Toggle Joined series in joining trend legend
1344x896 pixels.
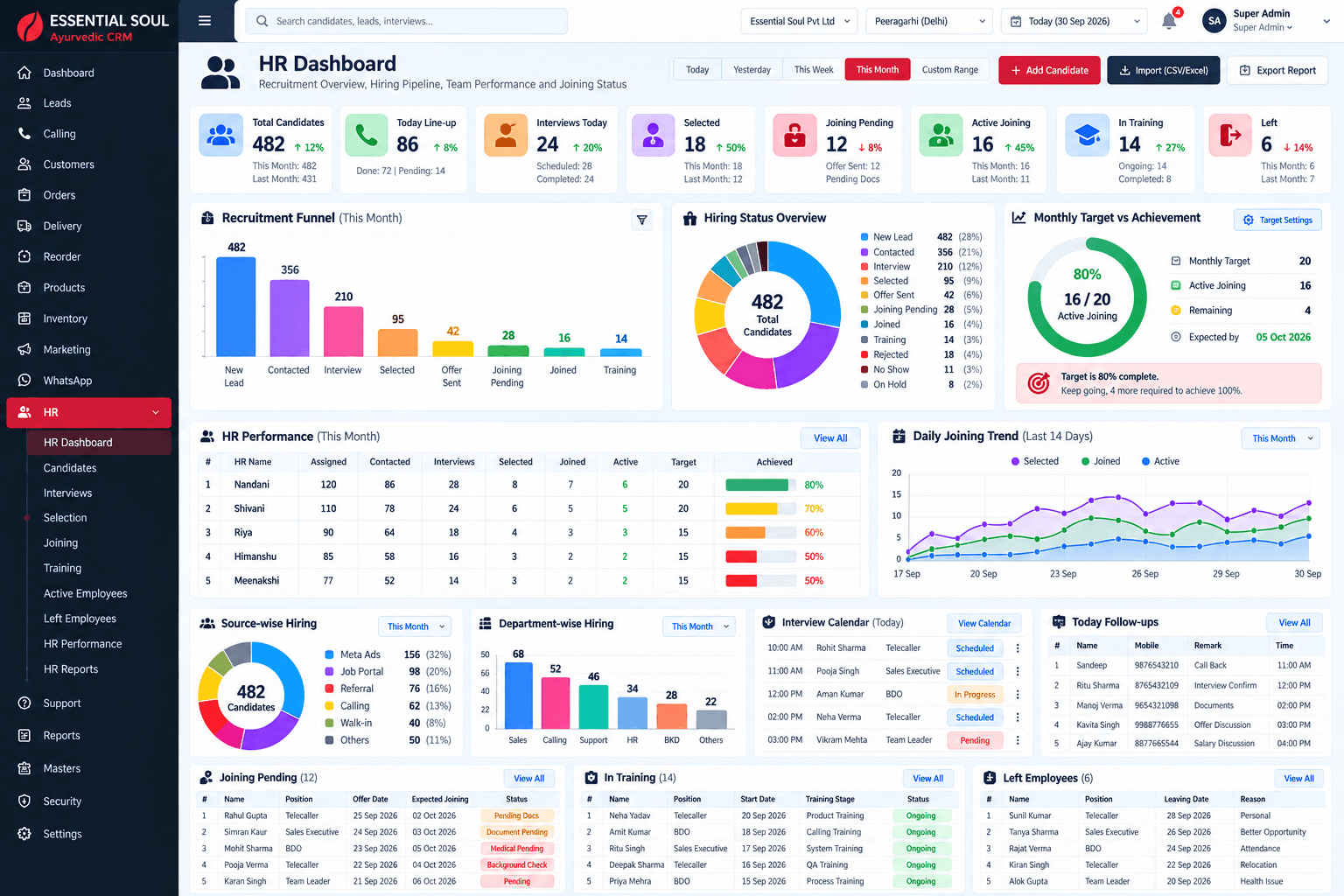point(1101,461)
